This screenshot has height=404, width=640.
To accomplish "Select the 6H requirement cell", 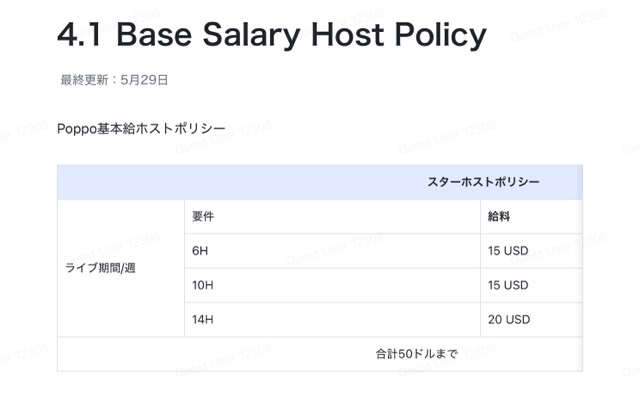I will pos(332,251).
